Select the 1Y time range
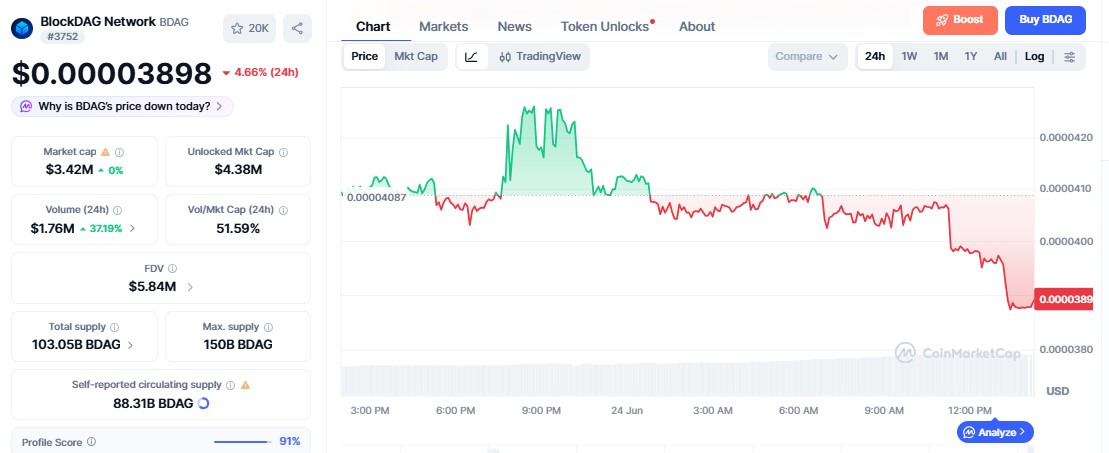 tap(971, 57)
